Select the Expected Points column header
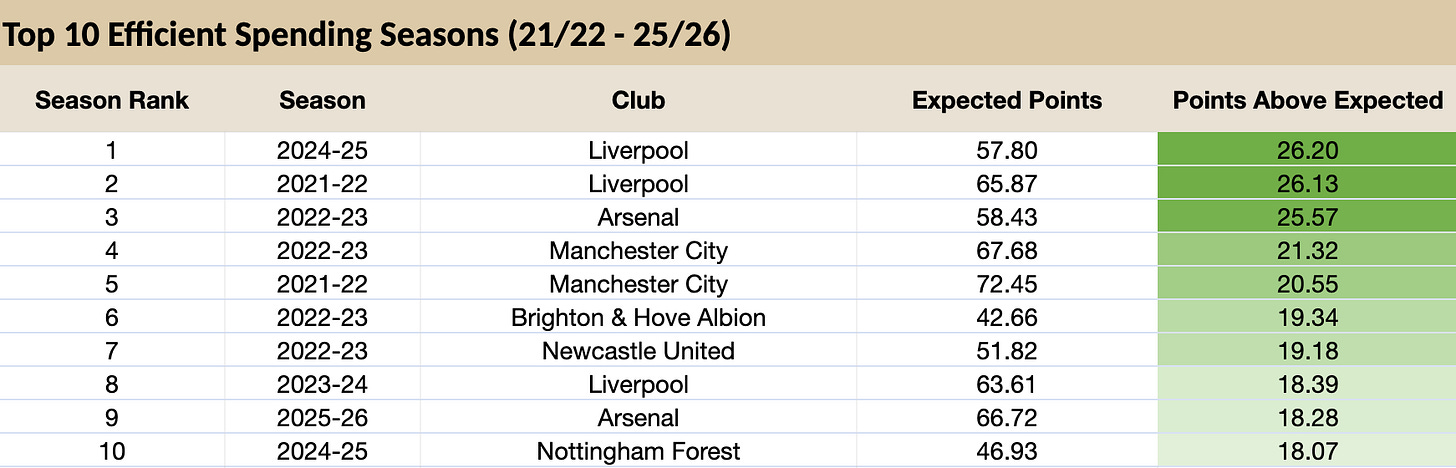This screenshot has height=468, width=1456. click(1007, 100)
